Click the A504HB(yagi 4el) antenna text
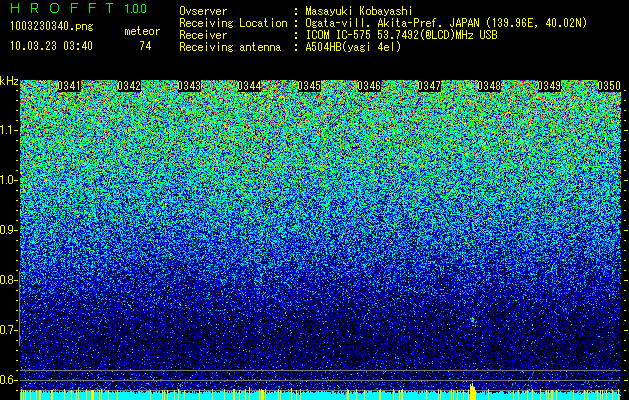629x400 pixels. pos(353,47)
